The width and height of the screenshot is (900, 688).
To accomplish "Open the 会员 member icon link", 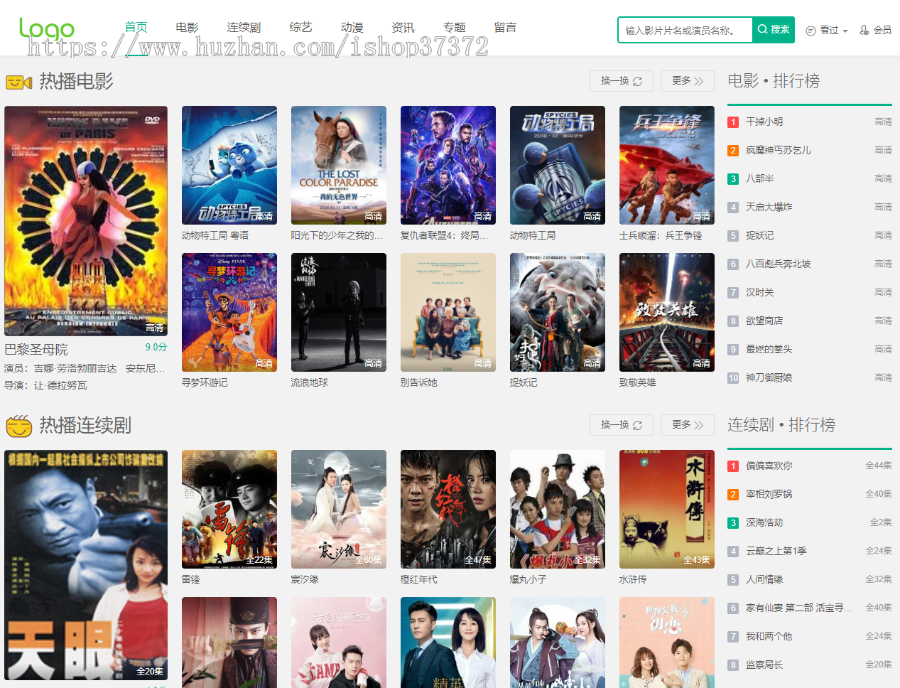I will point(875,30).
